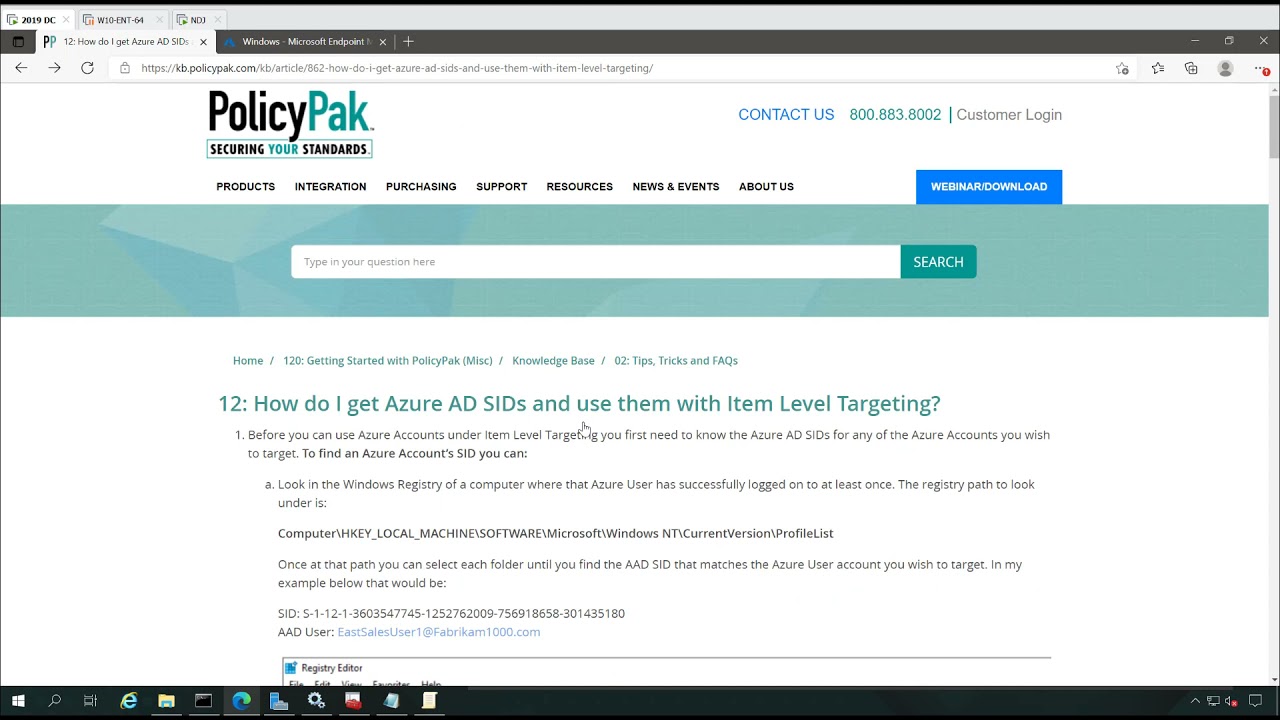The width and height of the screenshot is (1280, 720).
Task: Click the article title heading
Action: point(579,404)
